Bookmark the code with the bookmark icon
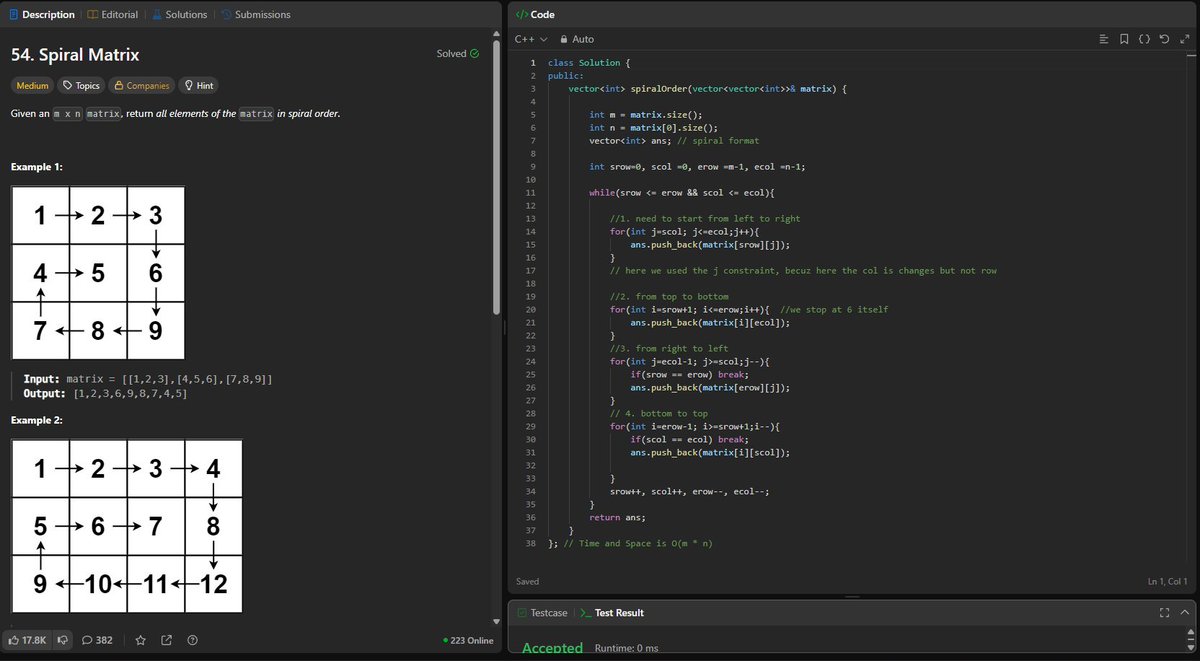Viewport: 1200px width, 661px height. click(1124, 39)
